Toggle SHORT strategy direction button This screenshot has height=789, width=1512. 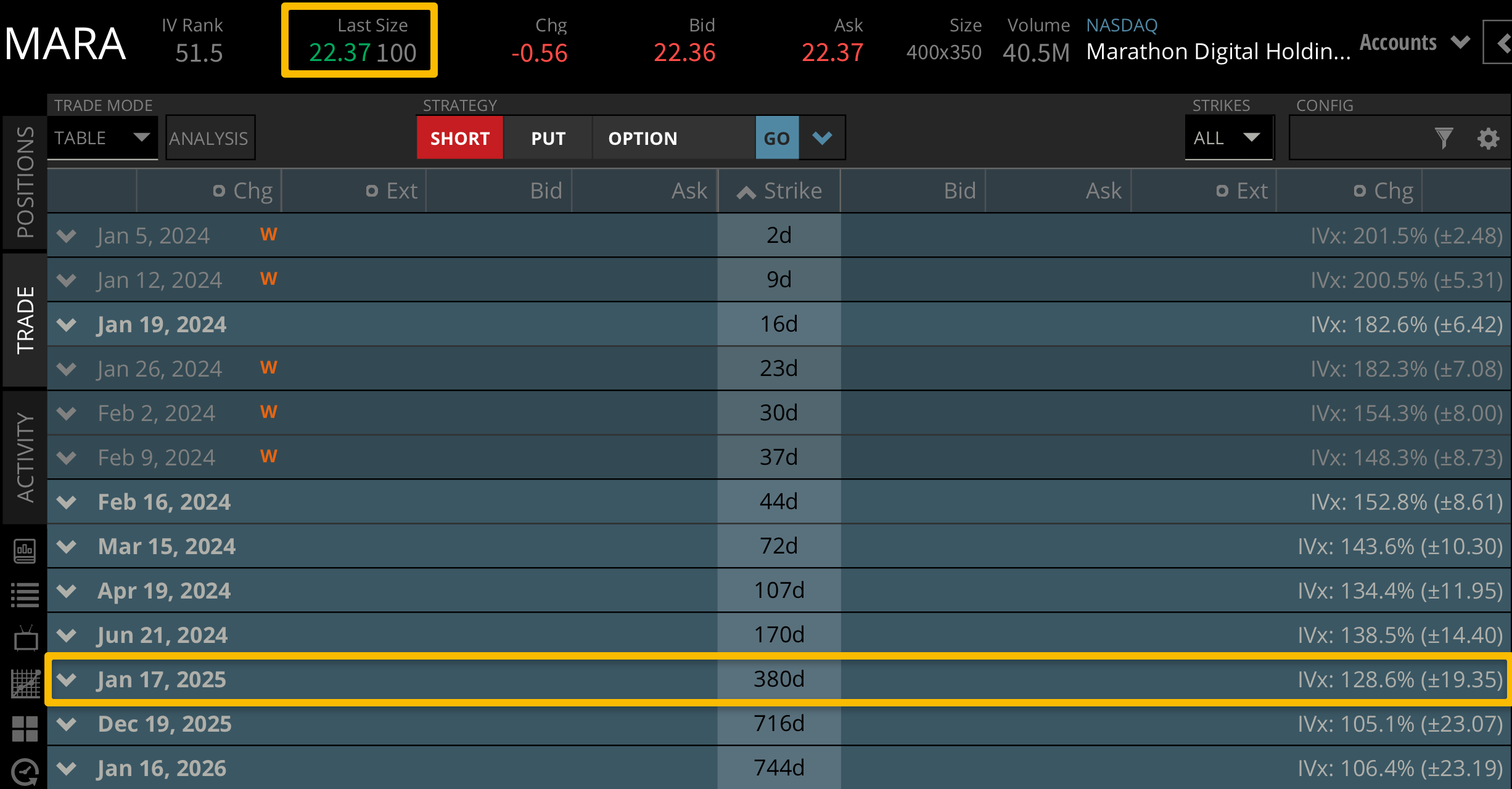[460, 138]
